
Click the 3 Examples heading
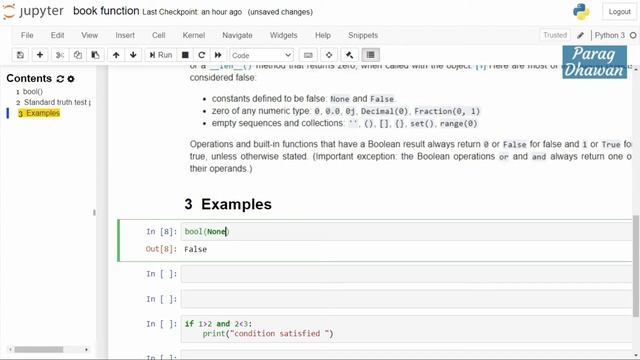click(x=228, y=204)
